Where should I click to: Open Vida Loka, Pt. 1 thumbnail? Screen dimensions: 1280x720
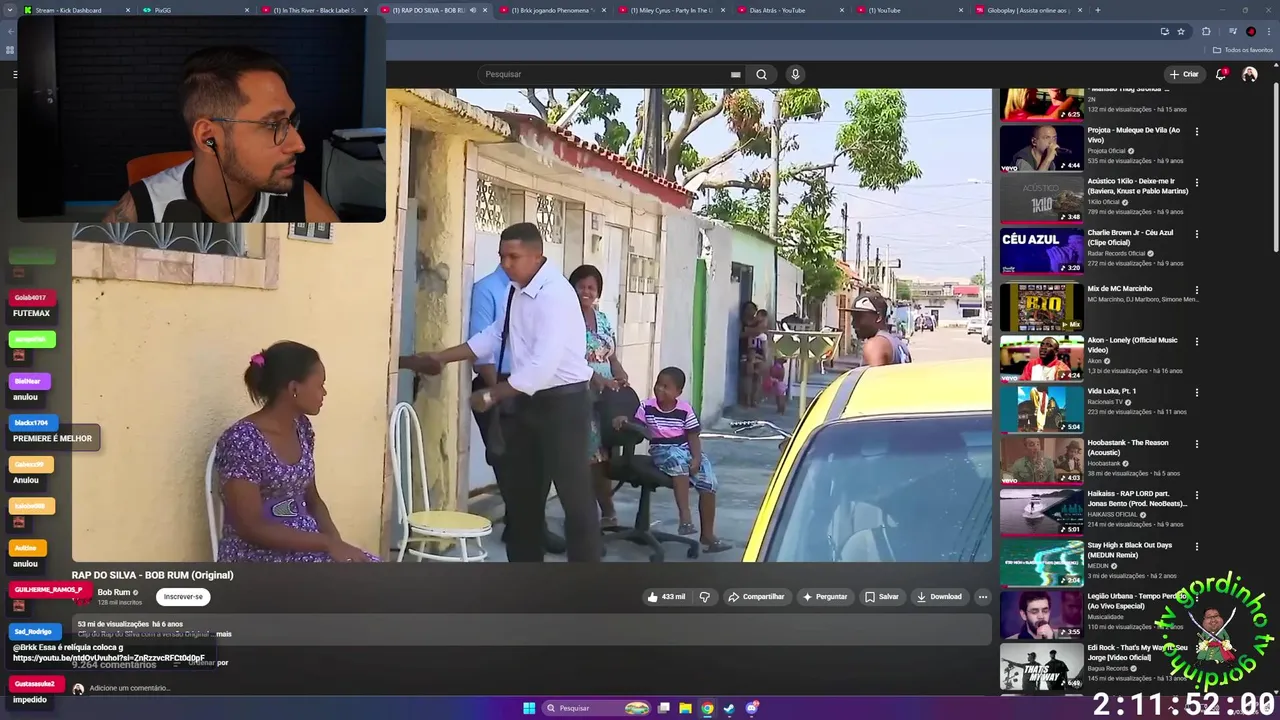tap(1041, 409)
